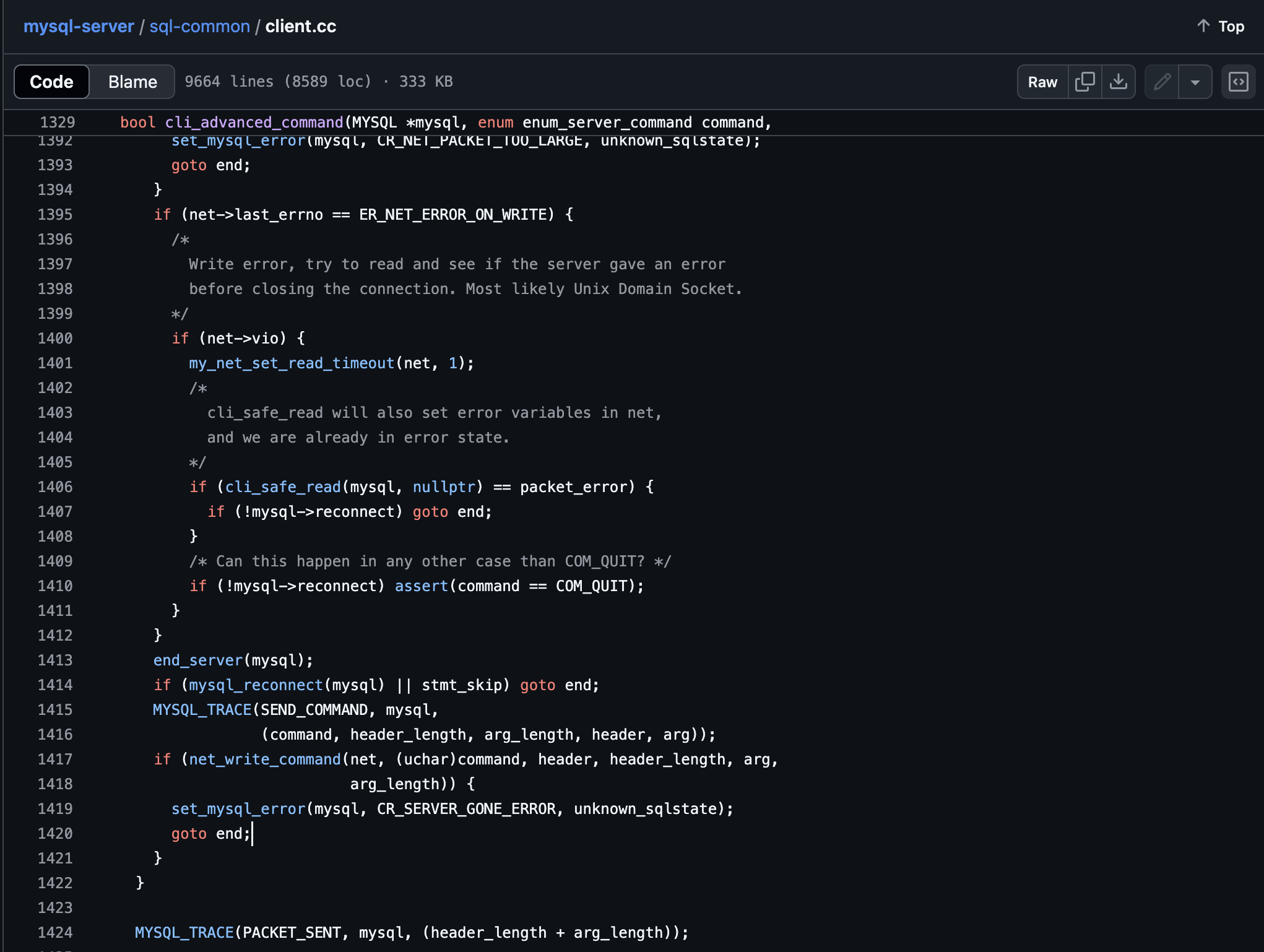Open the Raw file view
Image resolution: width=1264 pixels, height=952 pixels.
(1042, 82)
